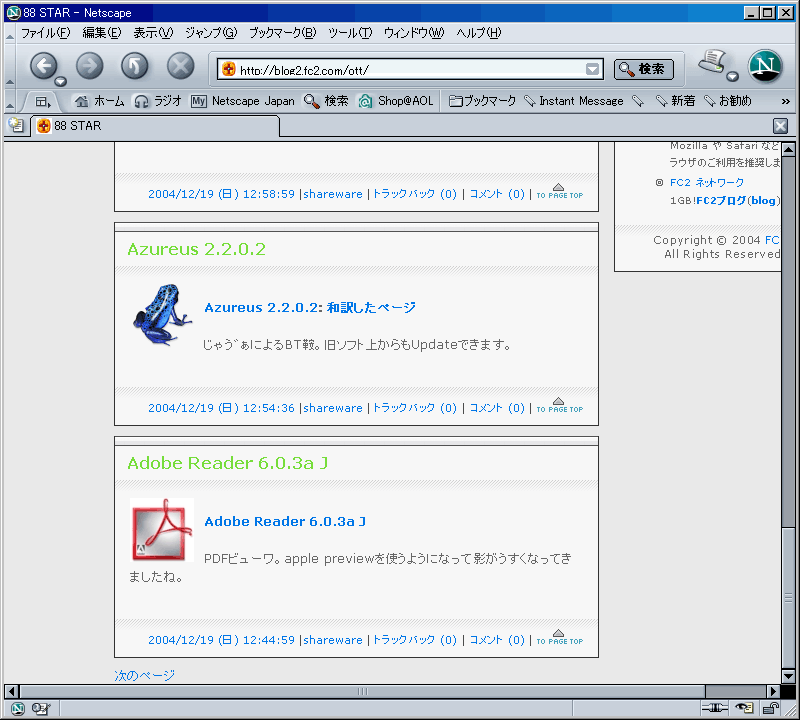This screenshot has width=800, height=720.
Task: Click the tab-shaped icon left of ホーム
Action: click(42, 102)
